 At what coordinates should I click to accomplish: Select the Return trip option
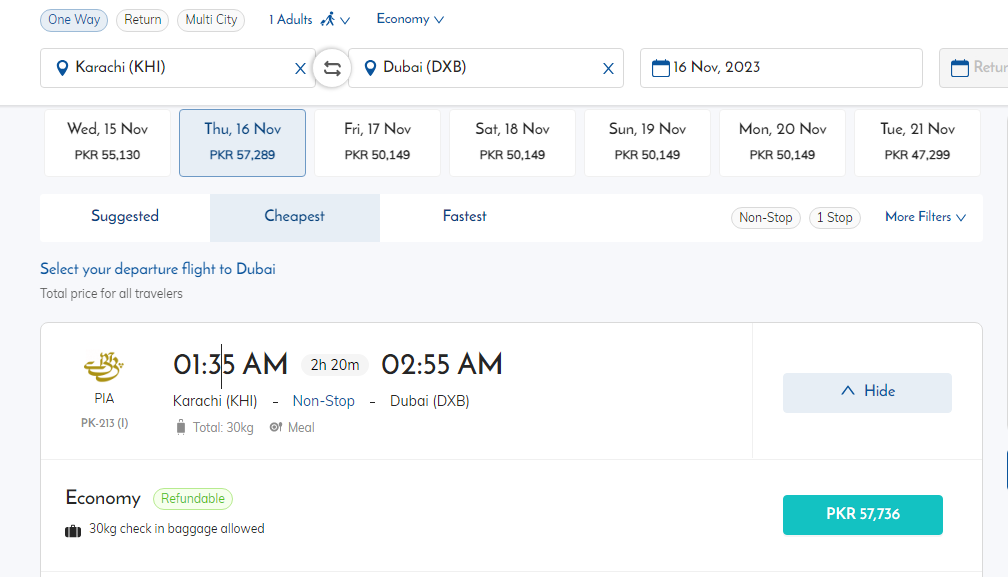(142, 20)
